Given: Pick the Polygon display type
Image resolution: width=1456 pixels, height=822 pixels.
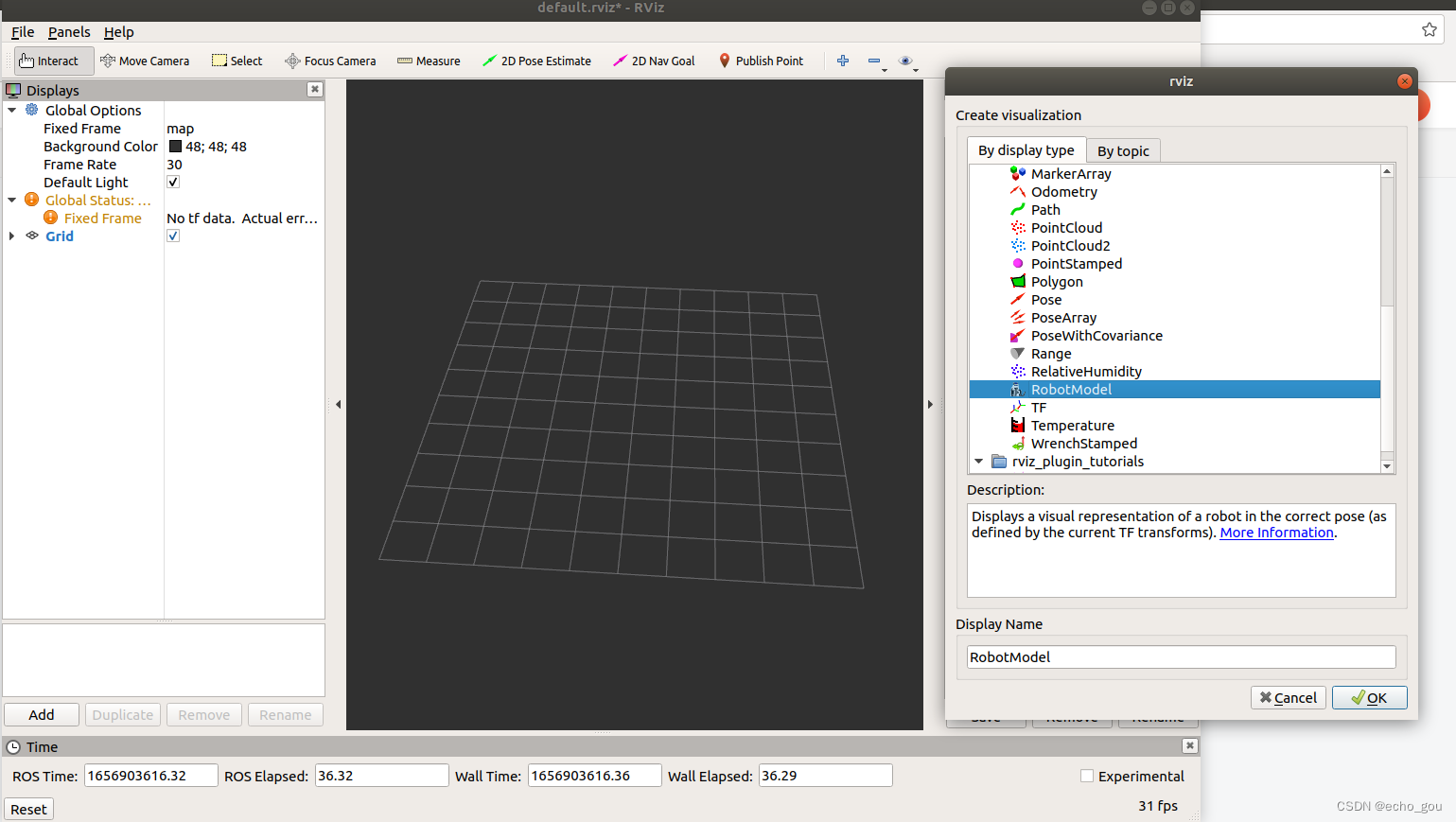Looking at the screenshot, I should (x=1057, y=282).
